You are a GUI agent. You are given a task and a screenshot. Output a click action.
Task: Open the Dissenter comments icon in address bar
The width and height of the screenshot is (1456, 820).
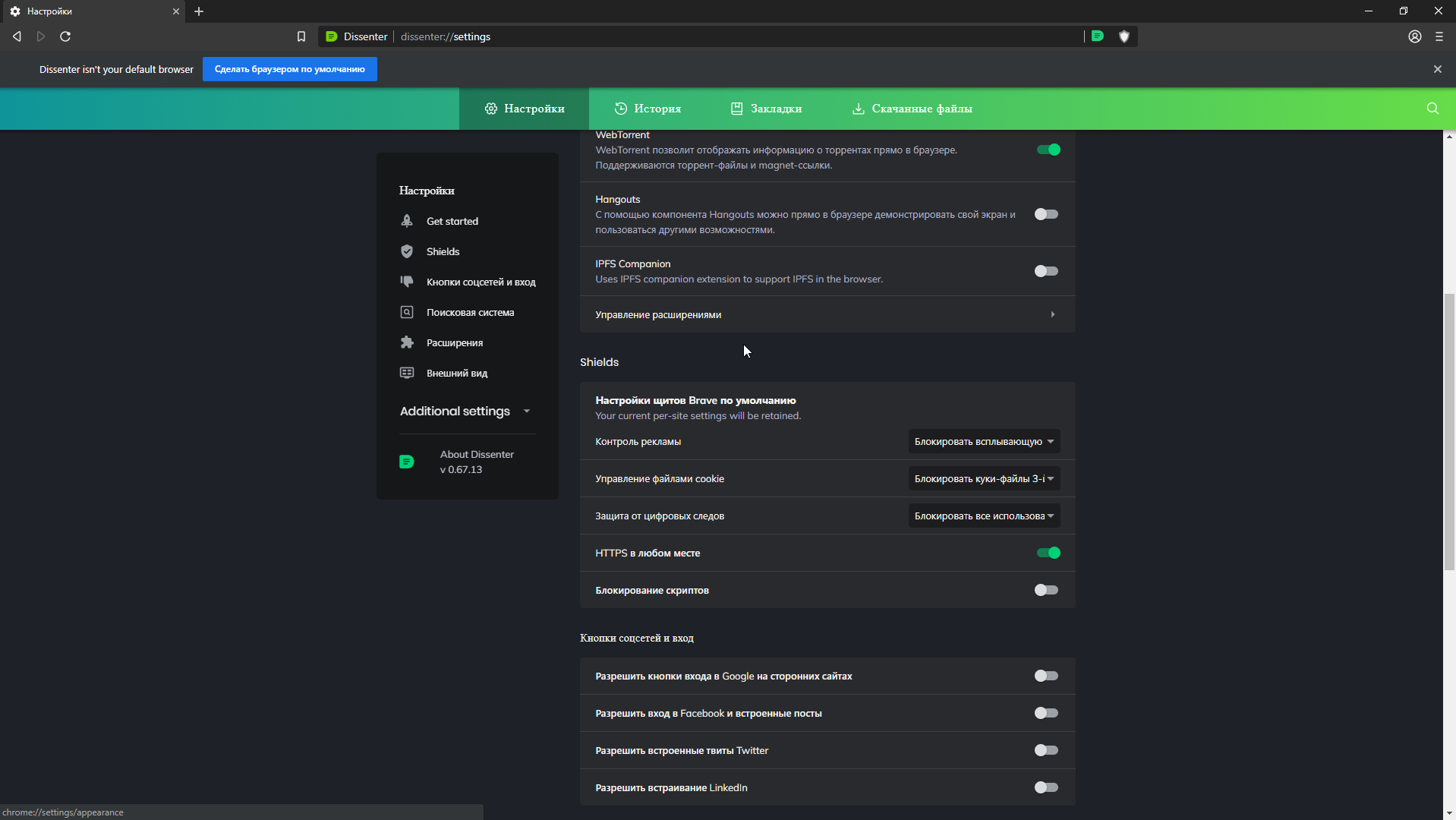1098,36
